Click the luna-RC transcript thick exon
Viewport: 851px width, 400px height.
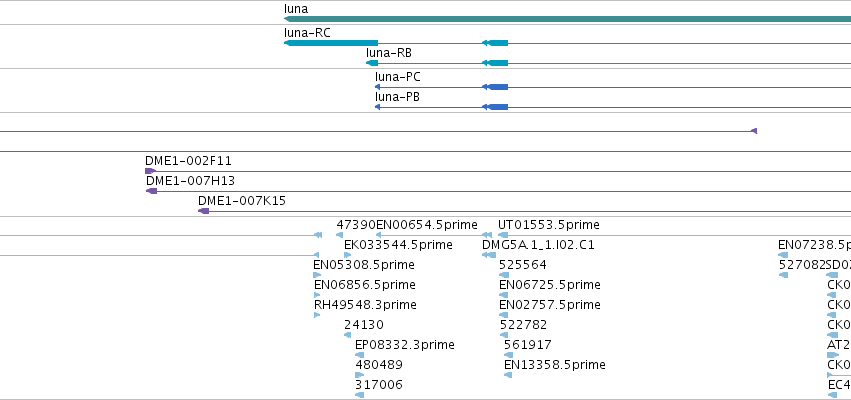(331, 43)
